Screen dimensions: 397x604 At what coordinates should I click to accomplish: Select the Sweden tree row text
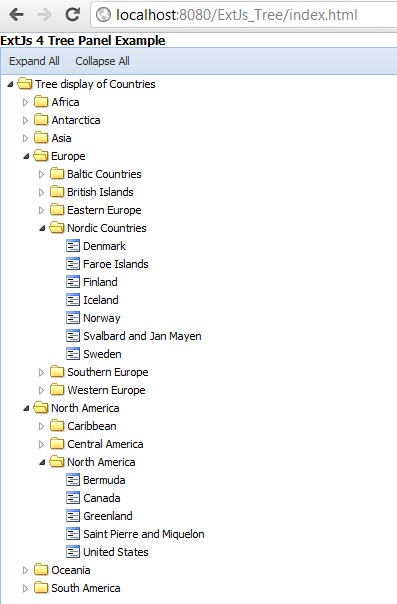tap(102, 354)
